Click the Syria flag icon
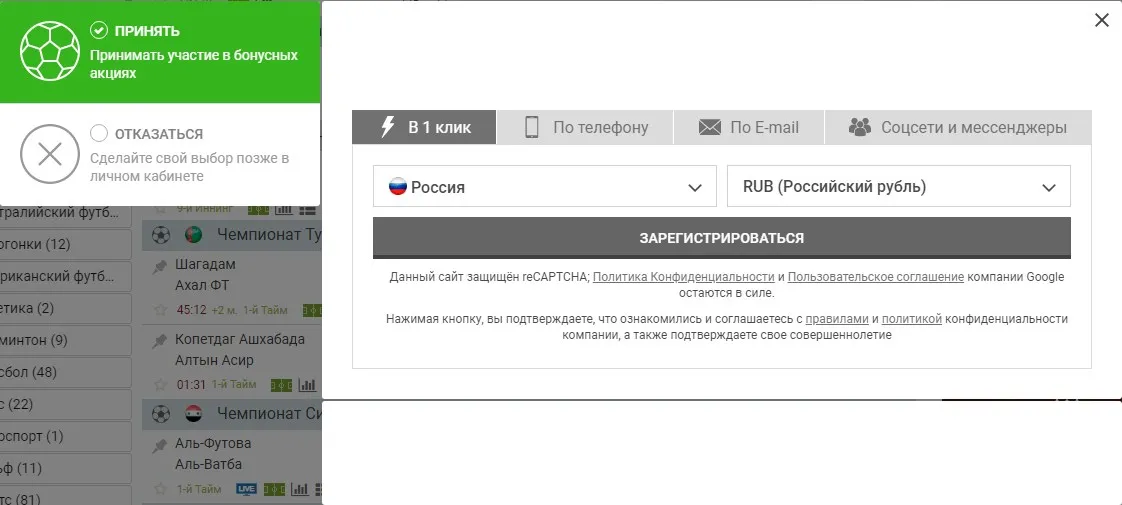Viewport: 1122px width, 505px height. 193,413
